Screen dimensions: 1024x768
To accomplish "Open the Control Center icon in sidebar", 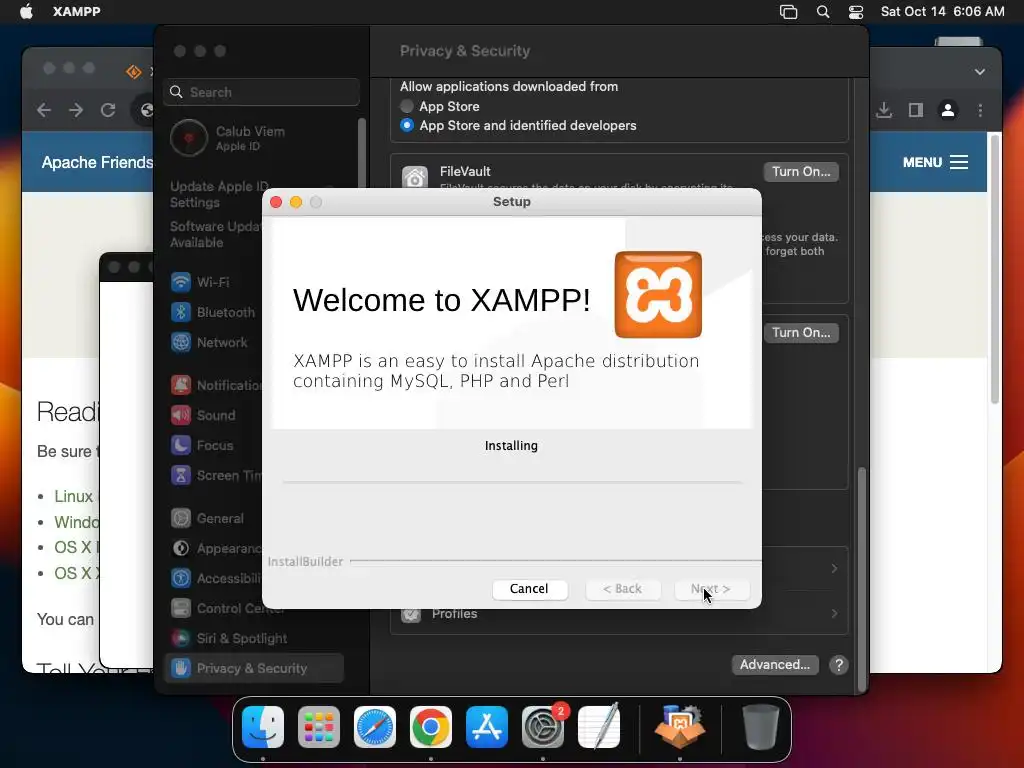I will point(181,609).
